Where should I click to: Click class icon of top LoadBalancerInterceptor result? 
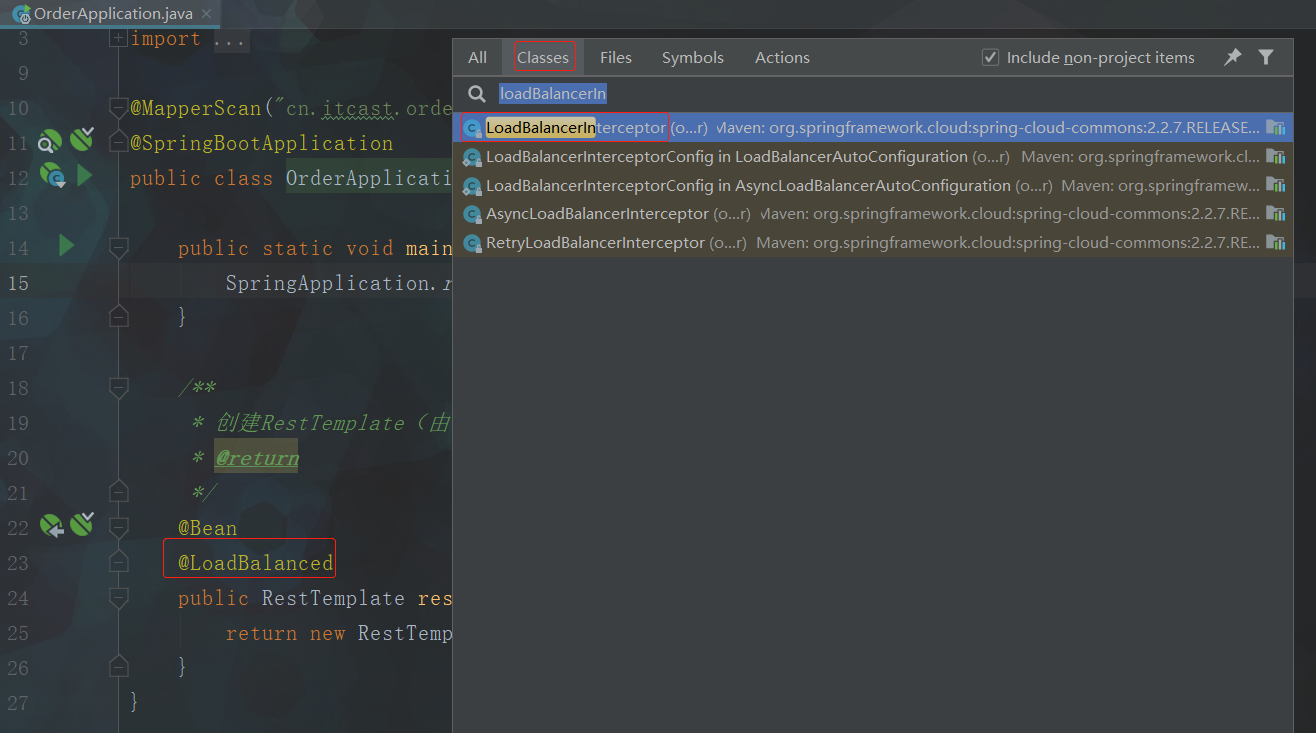pos(472,128)
